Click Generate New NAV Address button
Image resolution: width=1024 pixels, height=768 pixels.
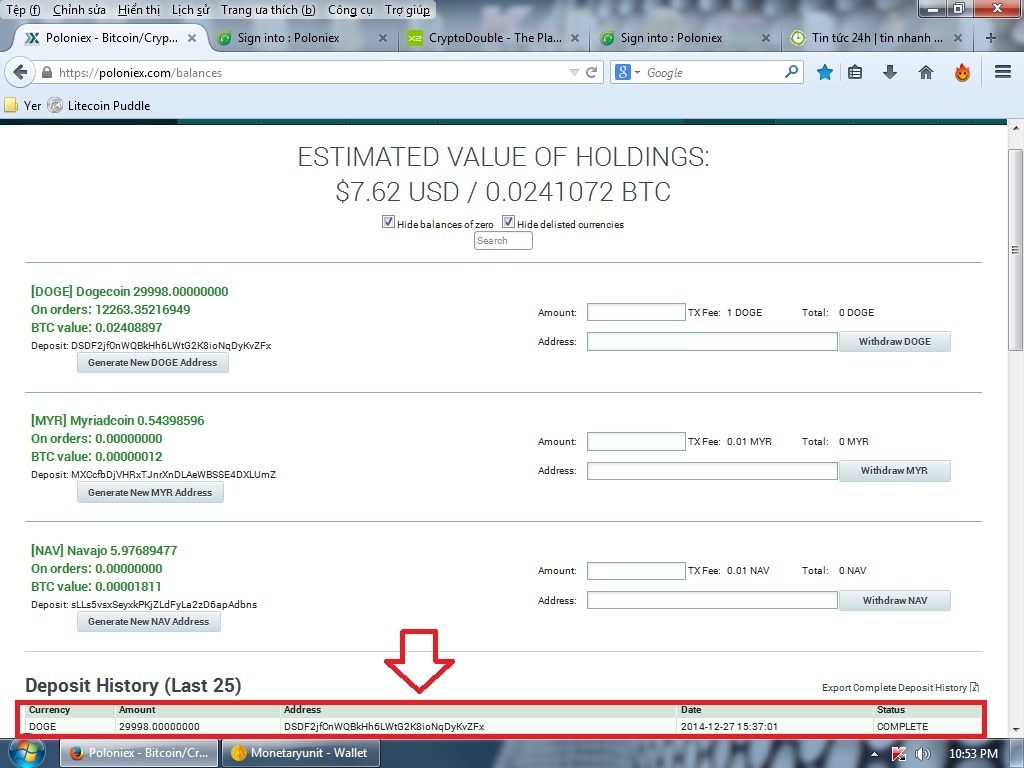tap(149, 622)
